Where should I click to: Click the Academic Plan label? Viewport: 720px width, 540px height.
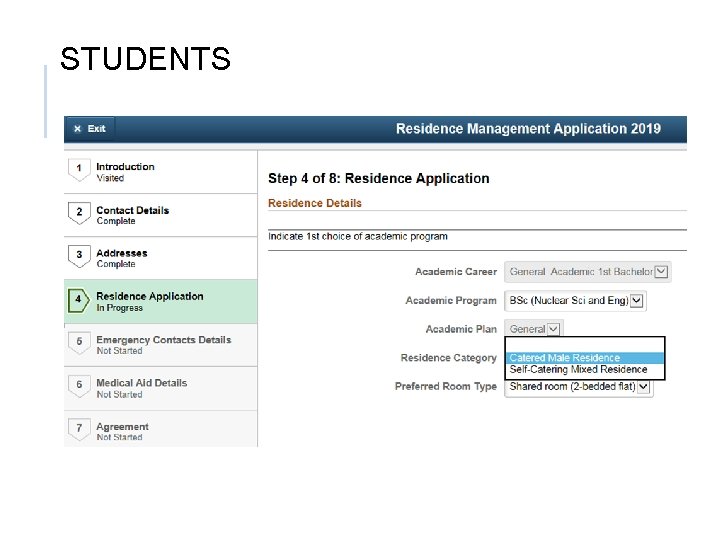[461, 329]
